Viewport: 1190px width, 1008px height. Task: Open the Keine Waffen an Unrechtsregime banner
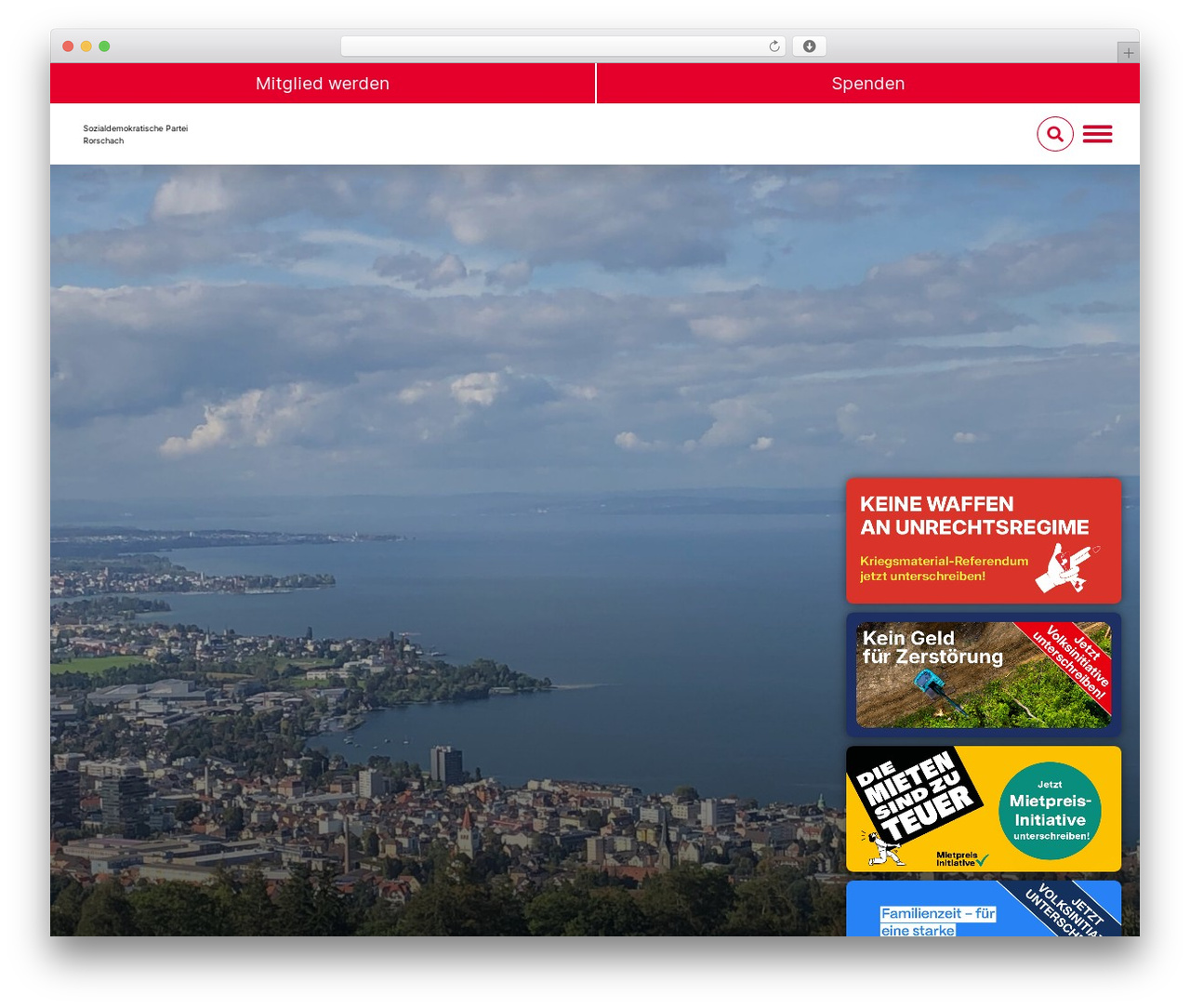pyautogui.click(x=984, y=541)
